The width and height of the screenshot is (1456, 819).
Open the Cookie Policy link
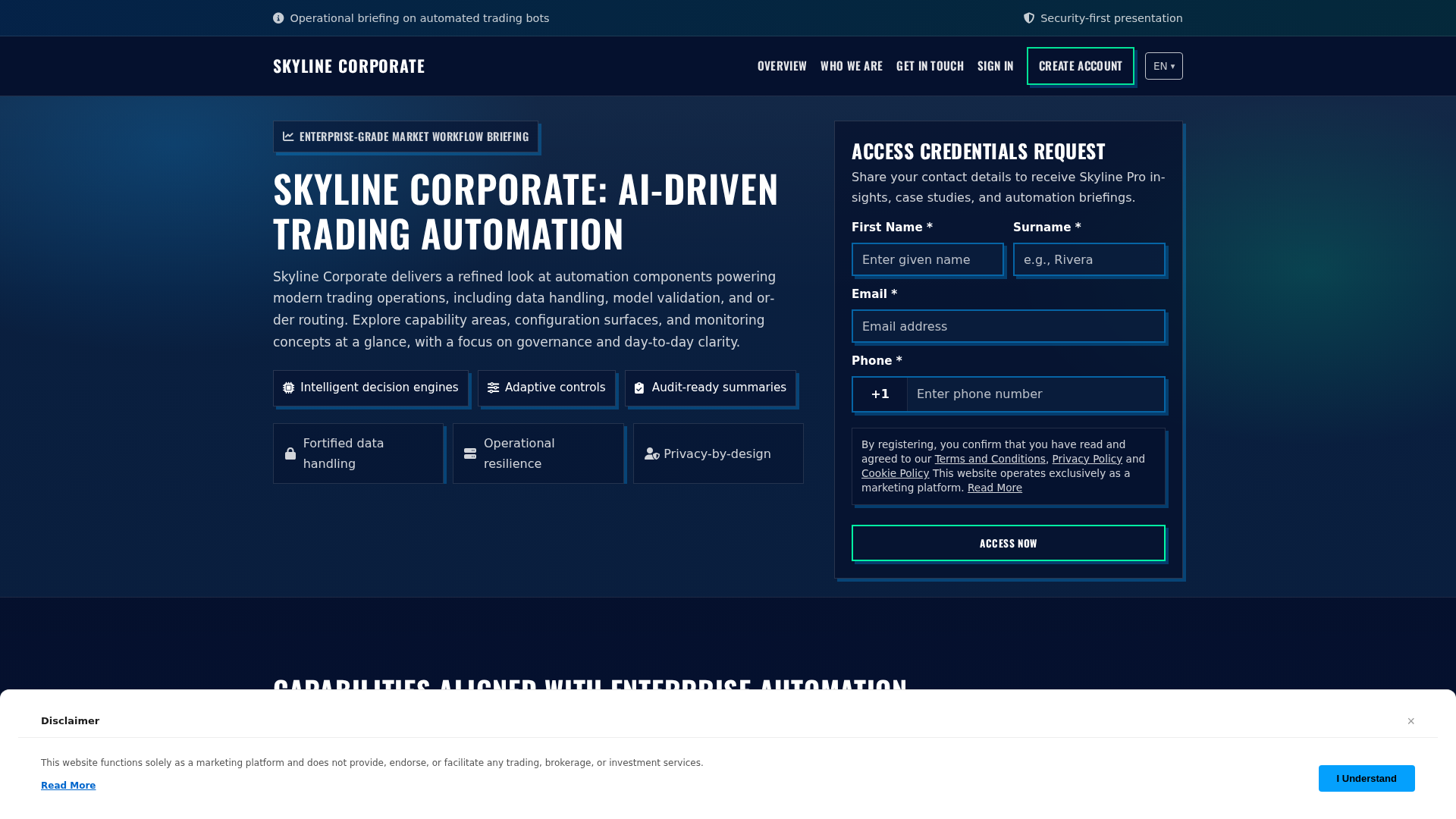tap(895, 473)
